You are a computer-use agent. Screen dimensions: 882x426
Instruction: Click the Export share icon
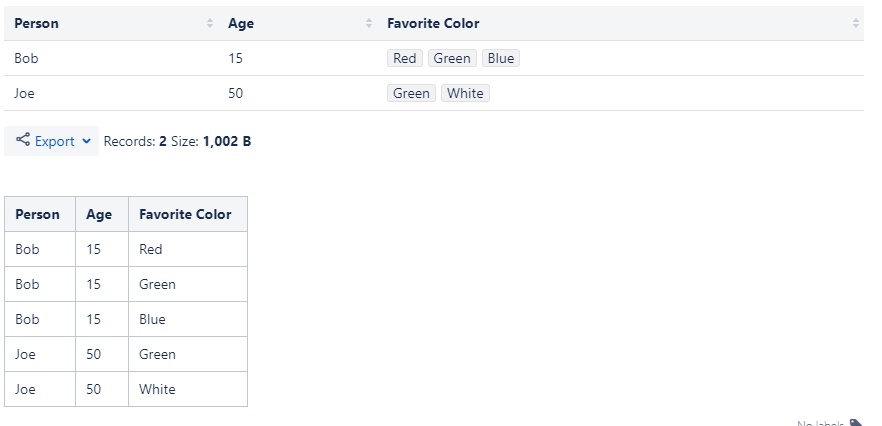(22, 140)
